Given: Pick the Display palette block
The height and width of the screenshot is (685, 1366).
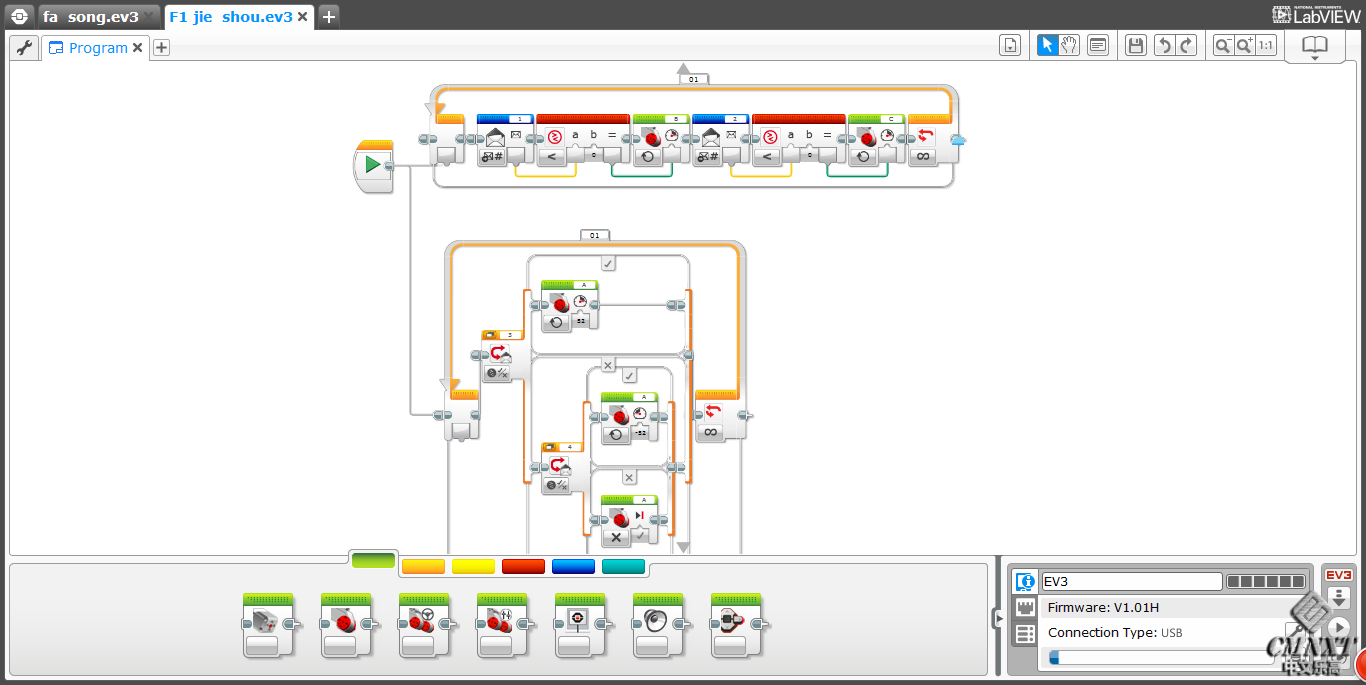Looking at the screenshot, I should pos(580,625).
